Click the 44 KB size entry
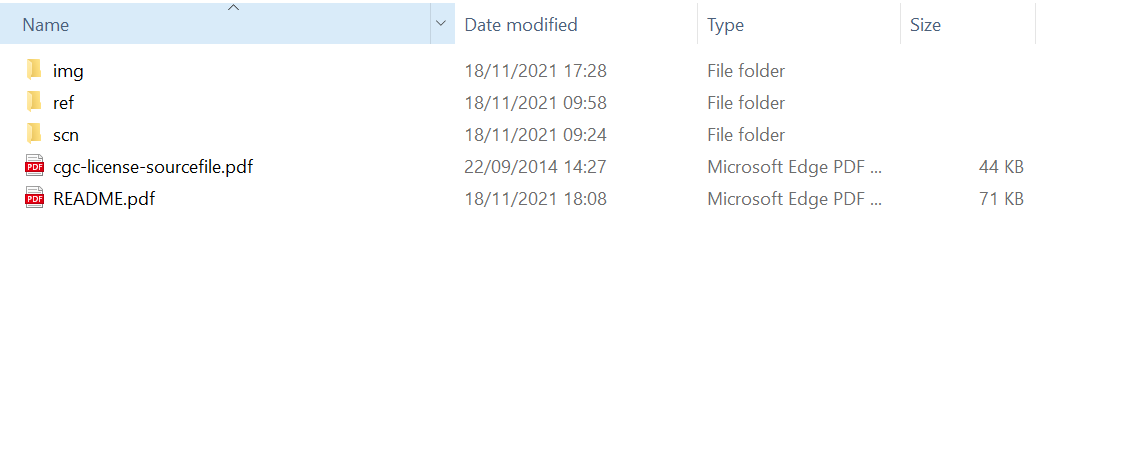Screen dimensions: 1126x472 pyautogui.click(x=1001, y=167)
